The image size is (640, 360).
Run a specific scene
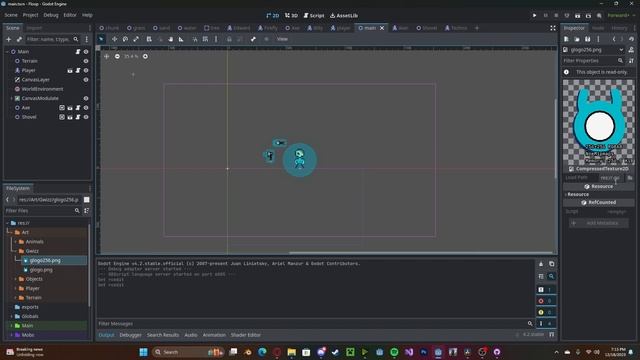coord(588,16)
